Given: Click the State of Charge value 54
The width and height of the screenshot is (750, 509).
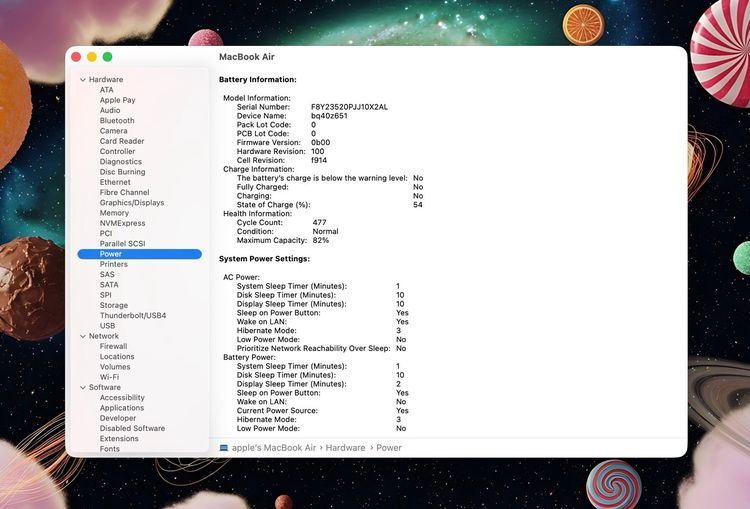Looking at the screenshot, I should (x=418, y=205).
